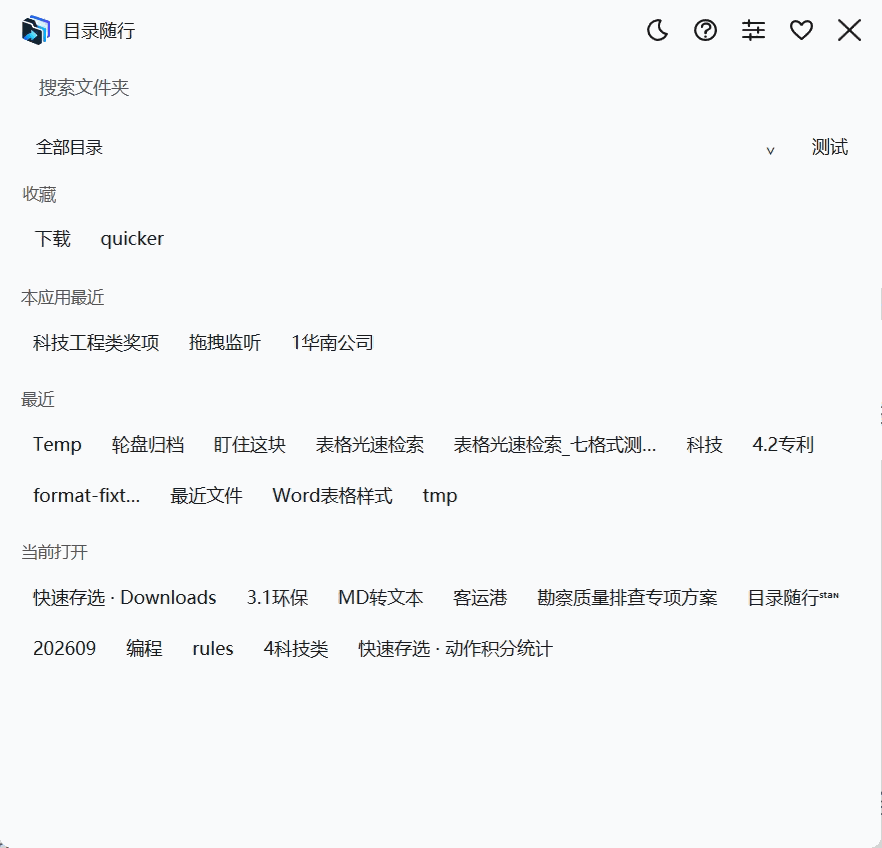This screenshot has height=848, width=882.
Task: Select rules open folder
Action: click(x=213, y=648)
